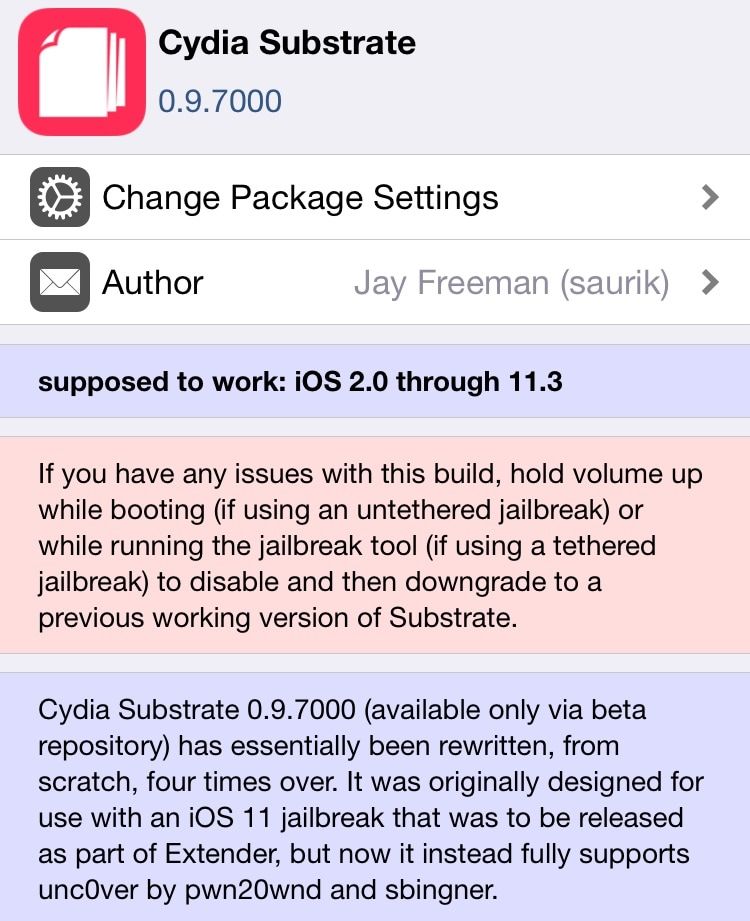Click the envelope icon beside Author

click(x=60, y=282)
